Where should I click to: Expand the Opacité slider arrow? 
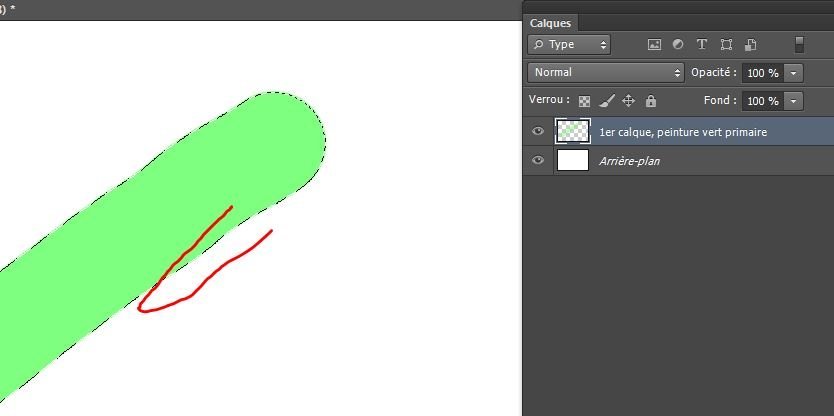coord(794,73)
